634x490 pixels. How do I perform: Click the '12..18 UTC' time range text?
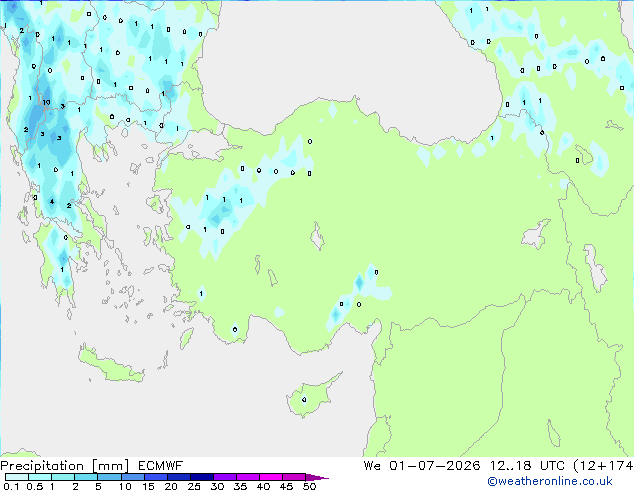coord(526,466)
